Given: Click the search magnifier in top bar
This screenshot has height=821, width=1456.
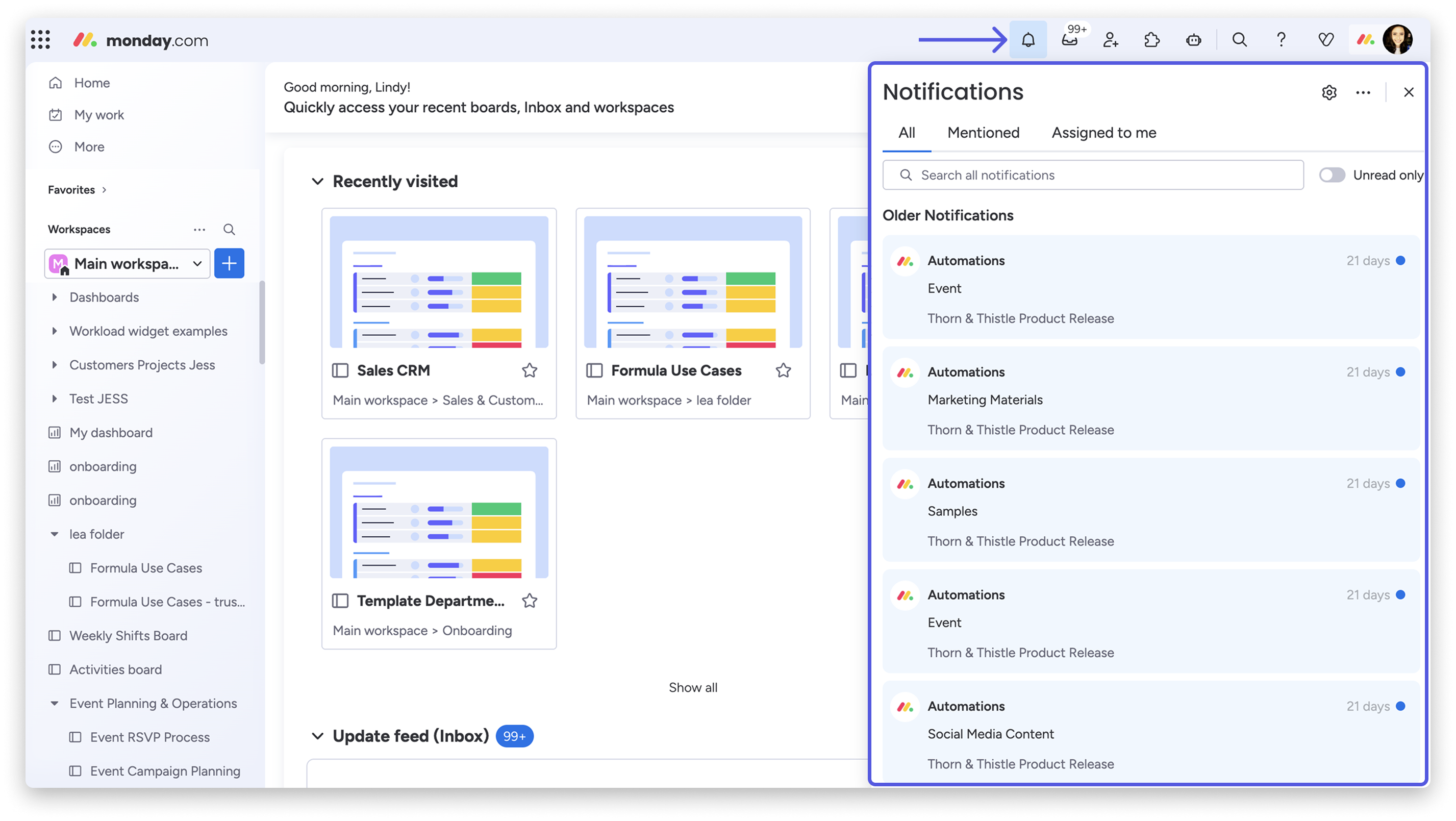Looking at the screenshot, I should tap(1239, 40).
